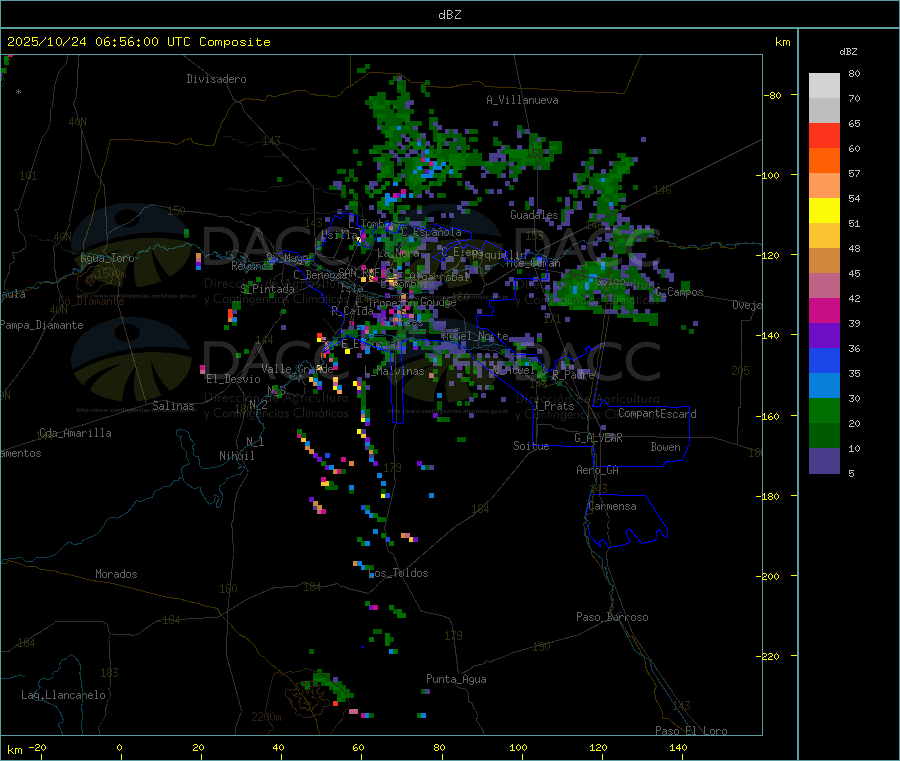Click the Valle_Grande map label

297,369
